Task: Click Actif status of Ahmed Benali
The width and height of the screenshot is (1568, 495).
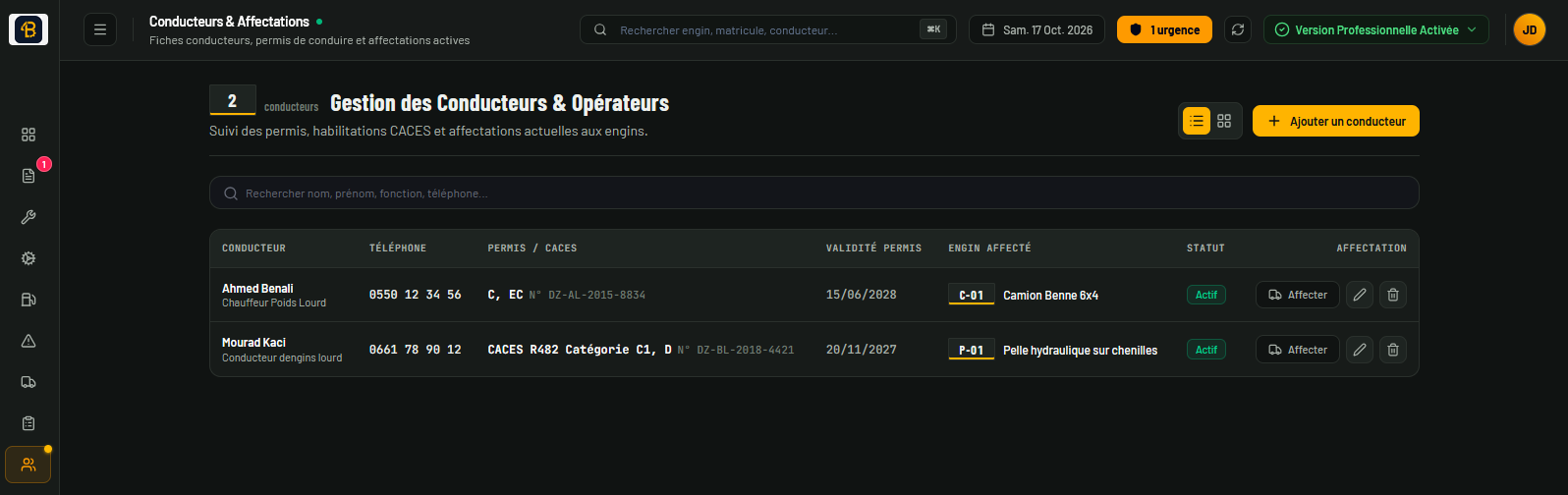Action: [x=1206, y=295]
